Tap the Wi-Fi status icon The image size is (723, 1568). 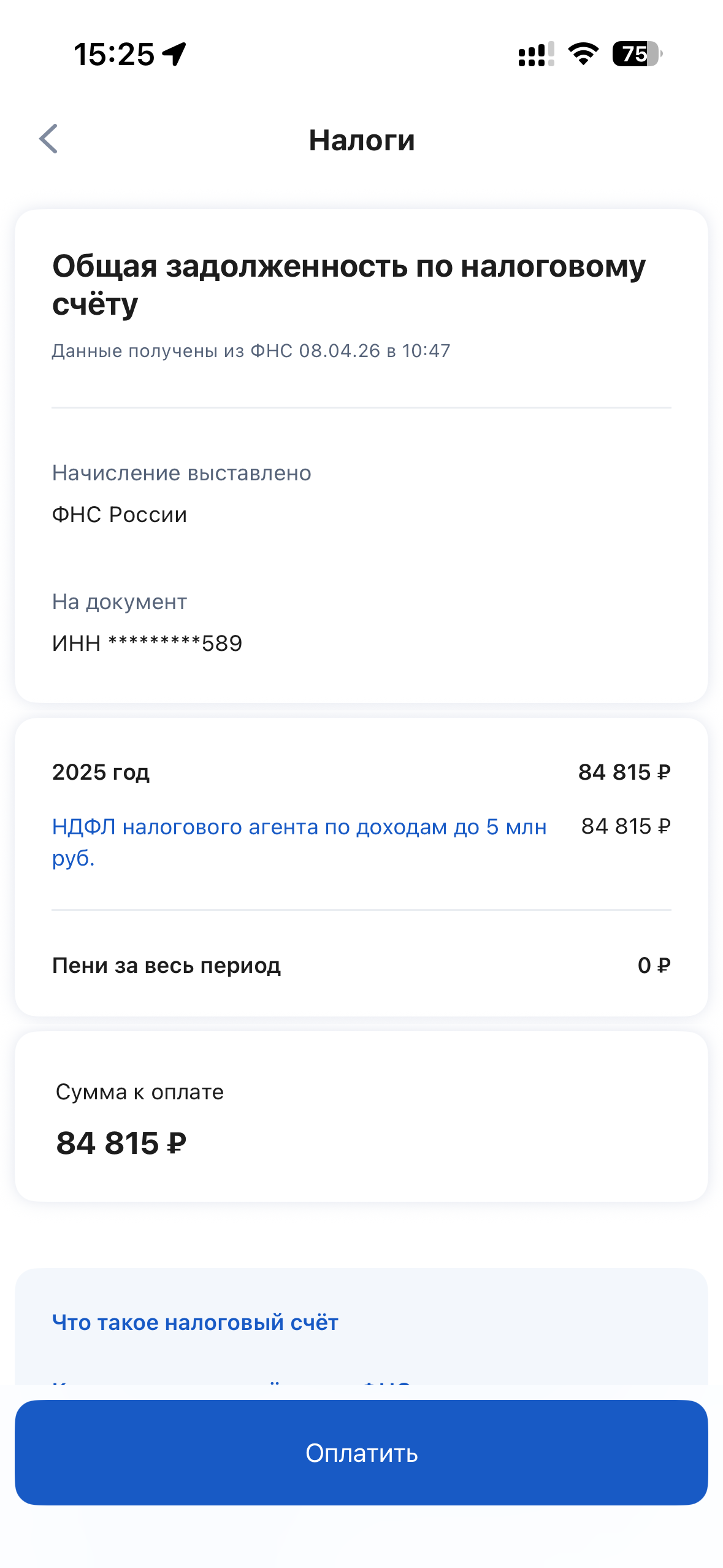click(x=583, y=54)
